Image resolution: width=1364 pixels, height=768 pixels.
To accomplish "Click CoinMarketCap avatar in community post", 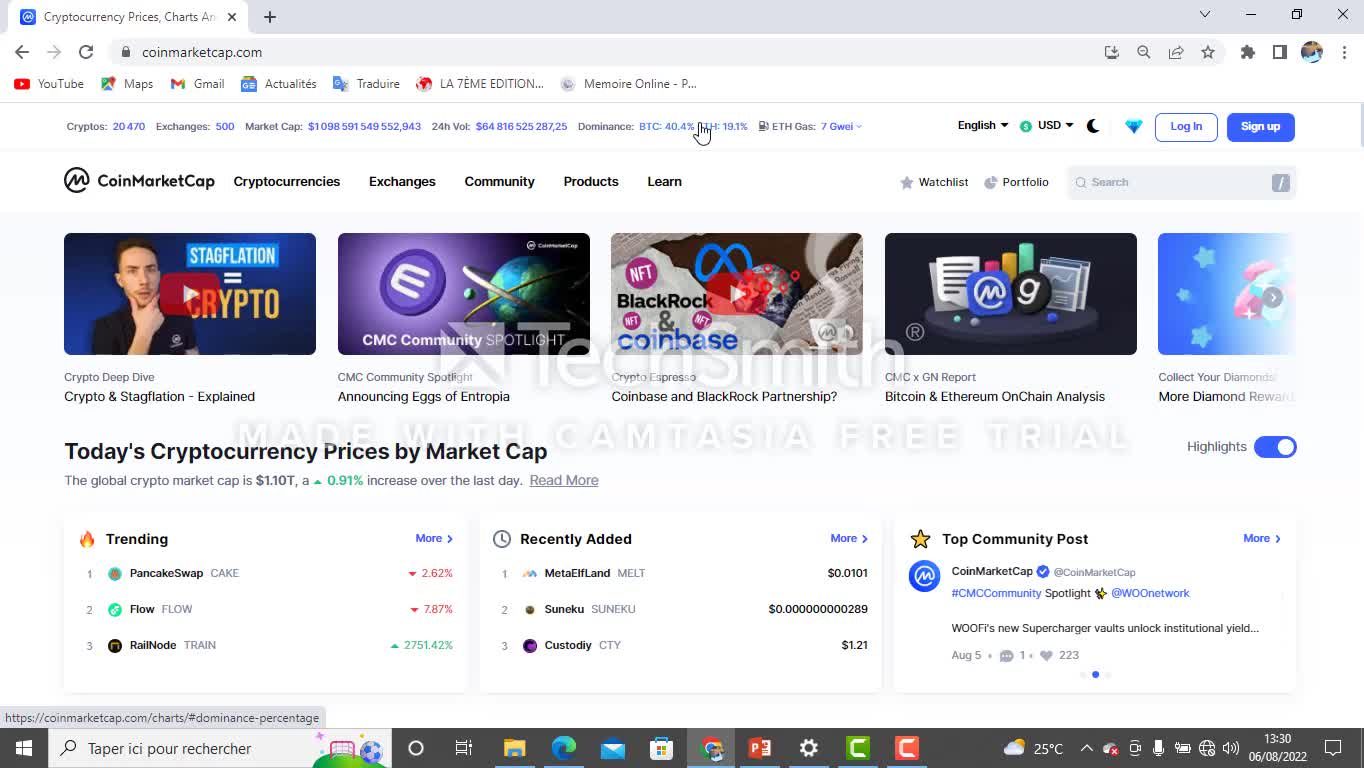I will [x=925, y=576].
